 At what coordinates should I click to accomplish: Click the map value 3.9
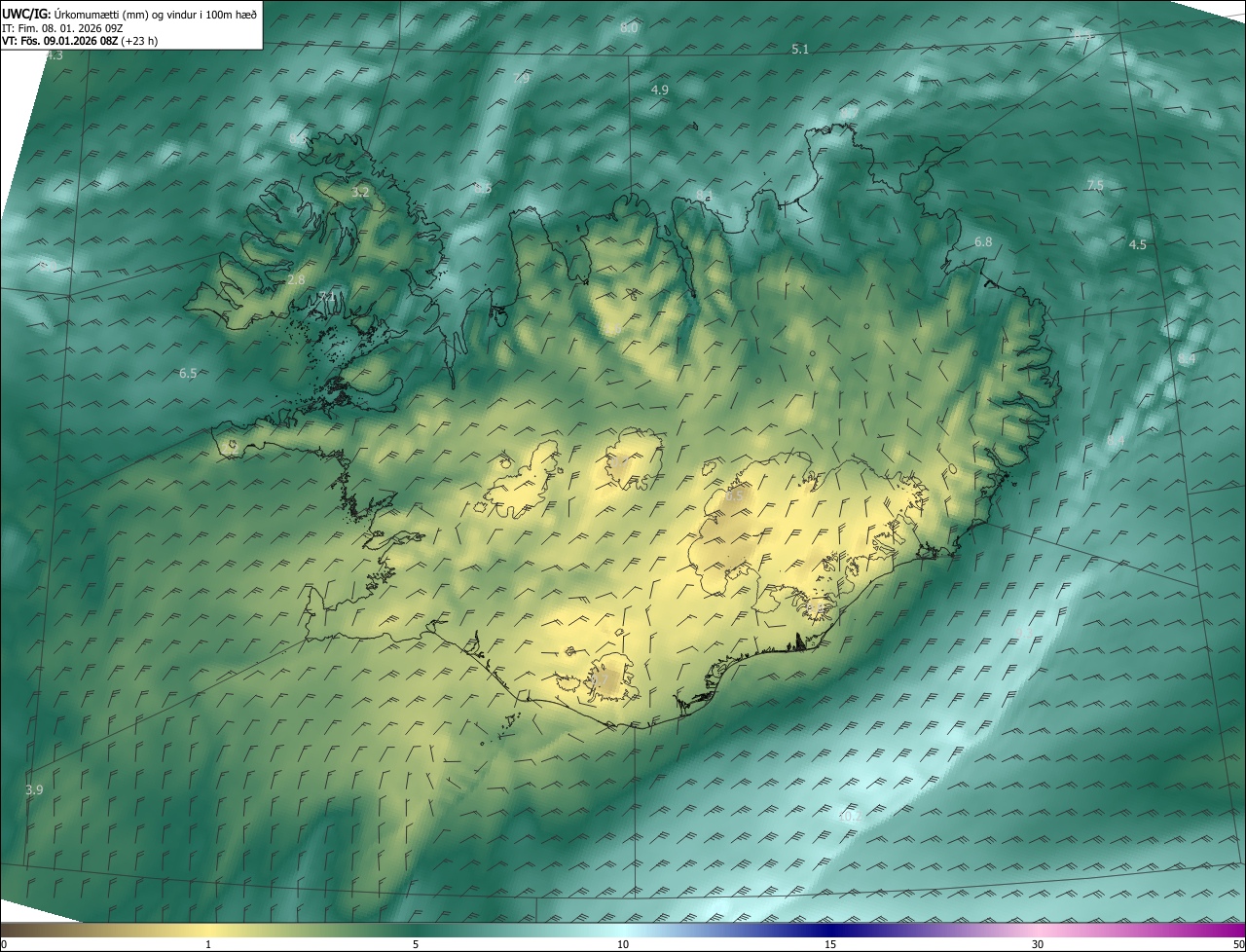pyautogui.click(x=34, y=790)
